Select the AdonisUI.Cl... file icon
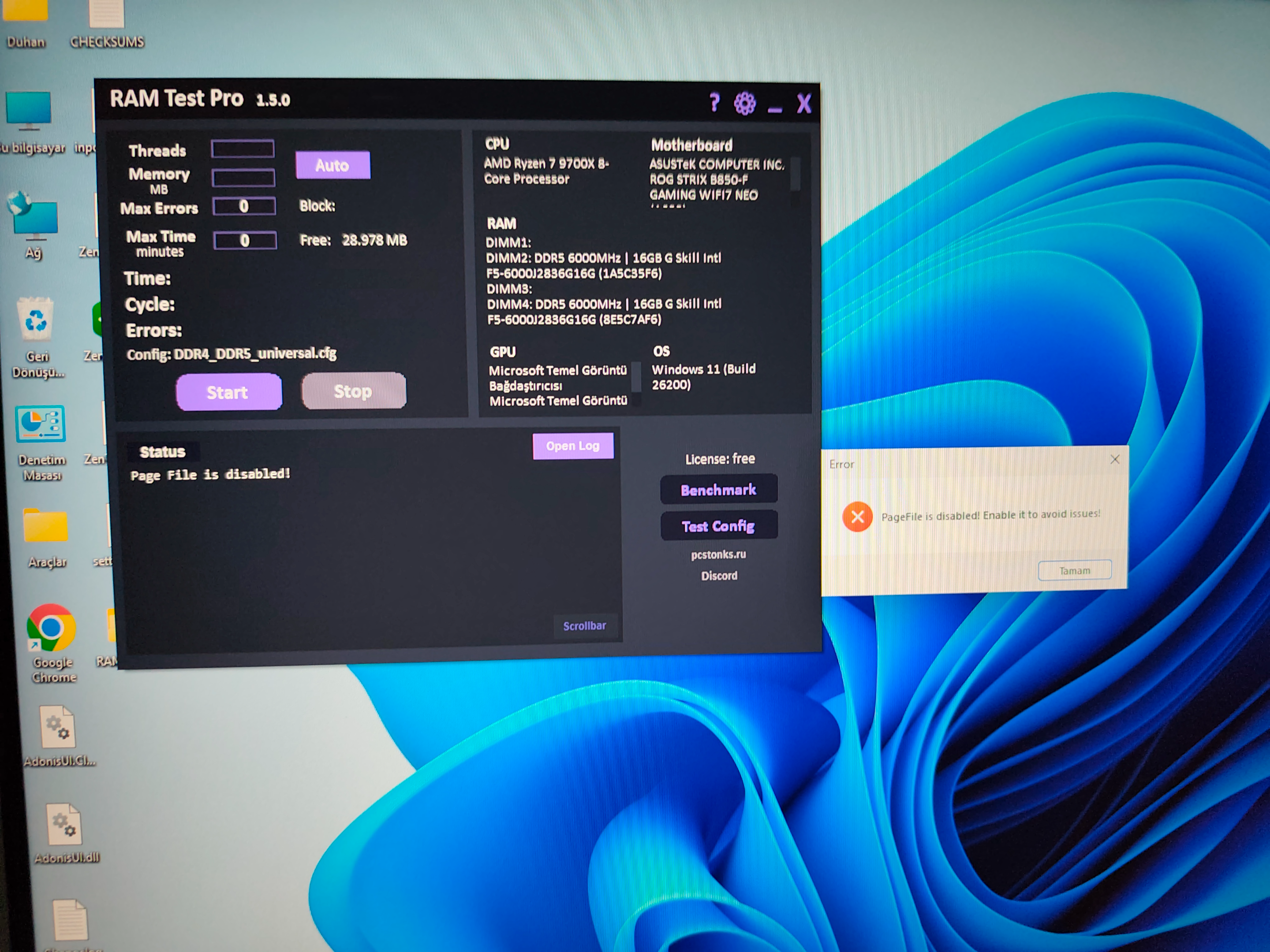 59,736
